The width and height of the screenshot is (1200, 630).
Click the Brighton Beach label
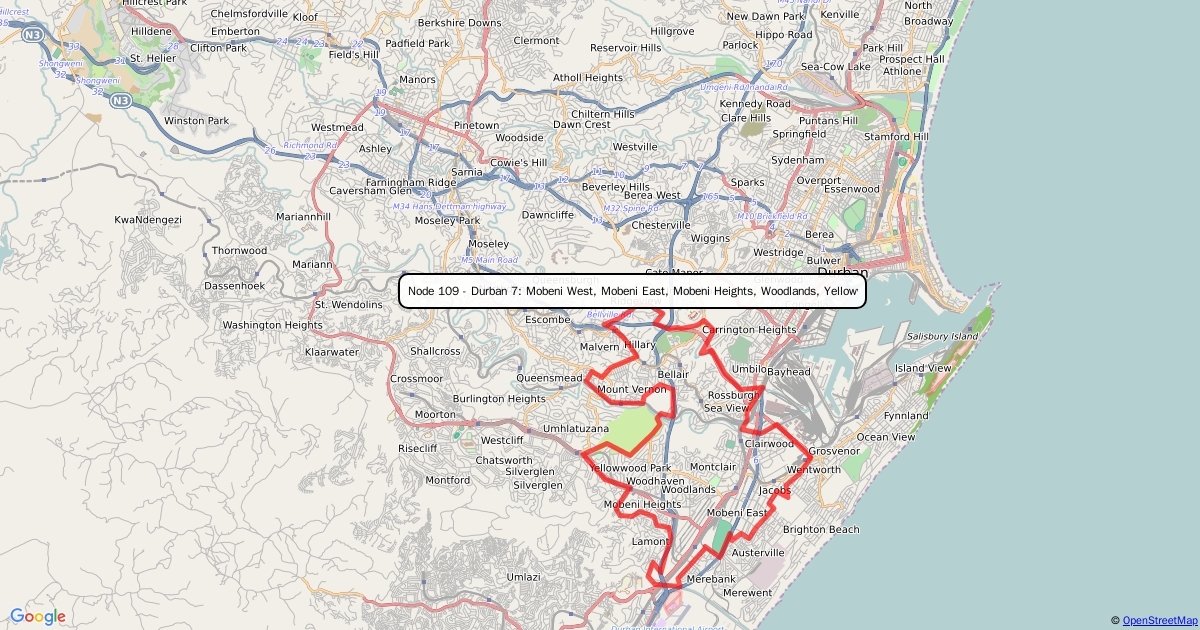(821, 530)
